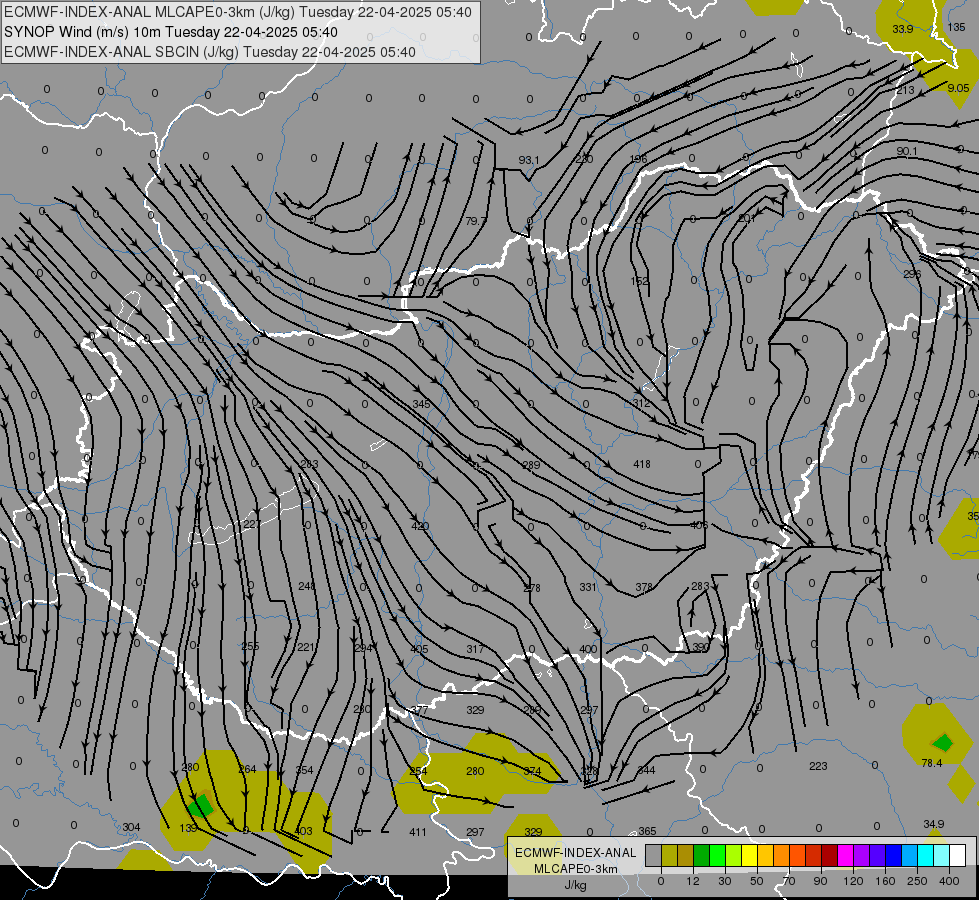
Task: Click the pure blue legend swatch
Action: [x=893, y=855]
